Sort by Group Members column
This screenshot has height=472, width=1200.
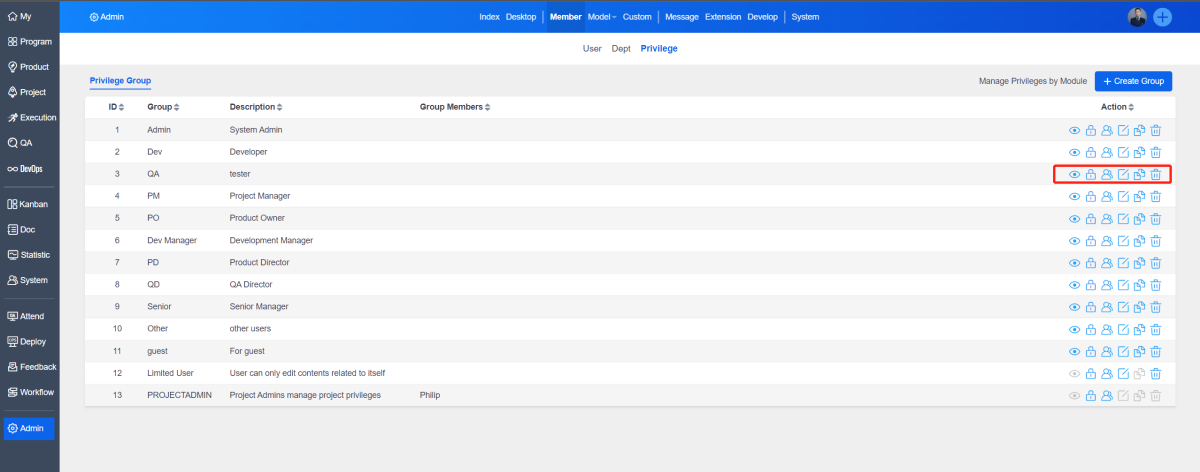point(454,107)
